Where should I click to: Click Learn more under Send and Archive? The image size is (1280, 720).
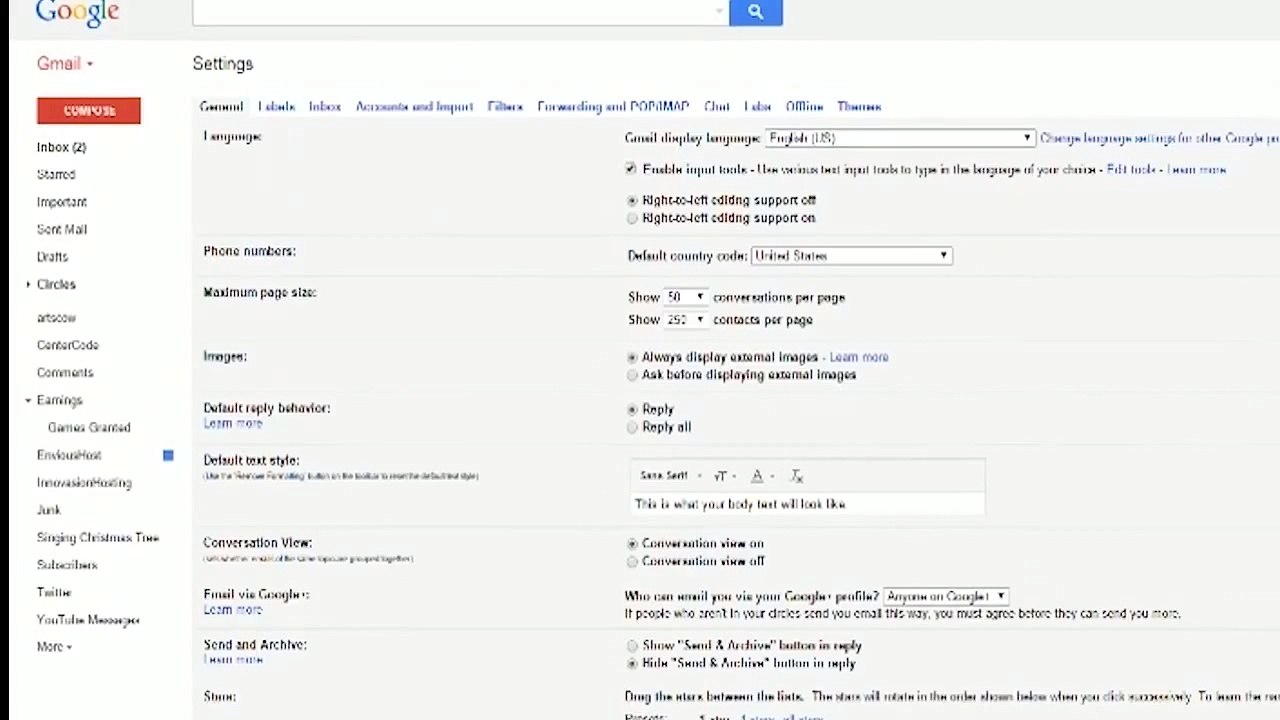coord(233,660)
